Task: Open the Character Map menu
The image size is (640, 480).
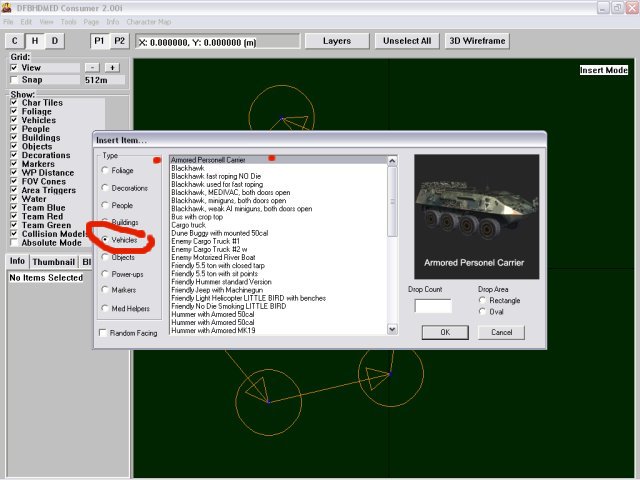Action: click(146, 21)
